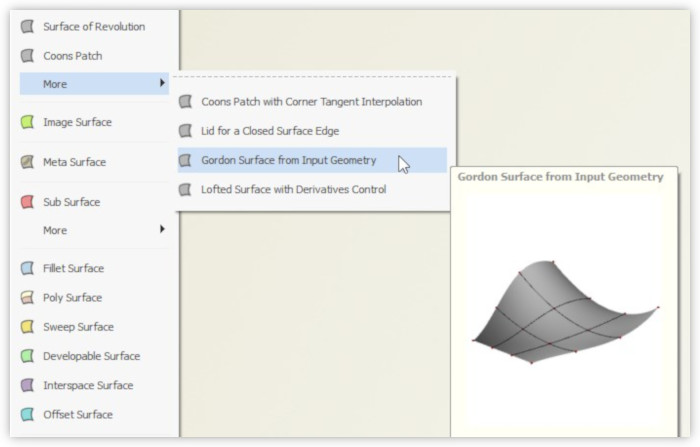Click the teal Offset Surface icon

tap(27, 414)
